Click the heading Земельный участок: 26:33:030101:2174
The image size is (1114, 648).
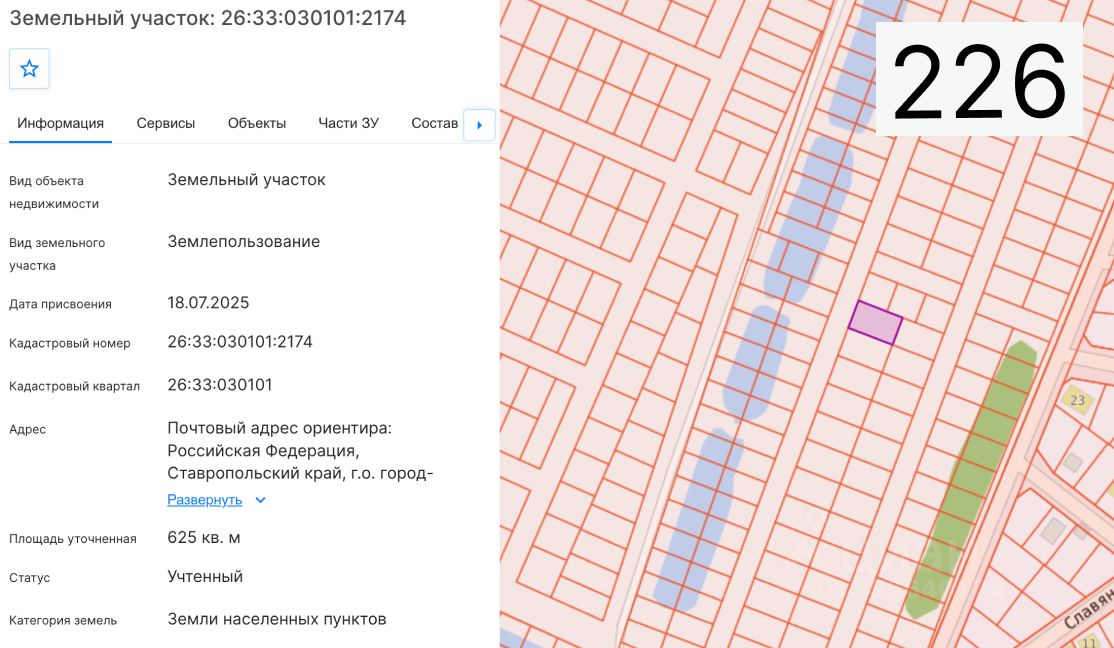pyautogui.click(x=207, y=18)
